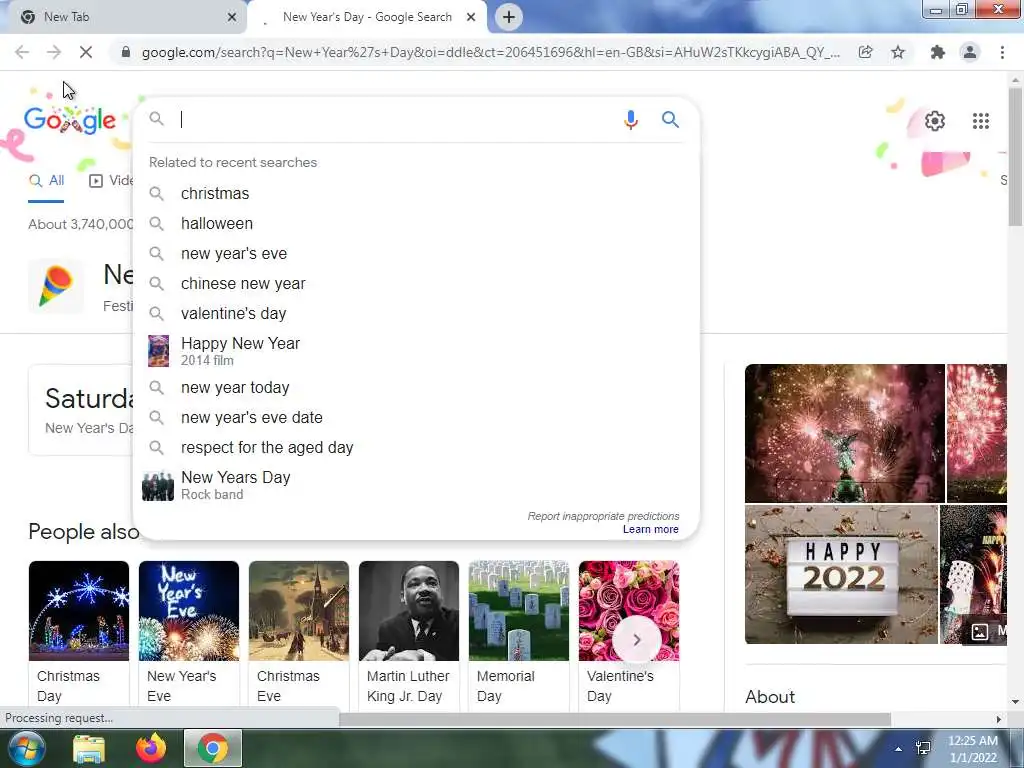Screen dimensions: 1024x768
Task: Click the Google doodle logo
Action: (70, 120)
